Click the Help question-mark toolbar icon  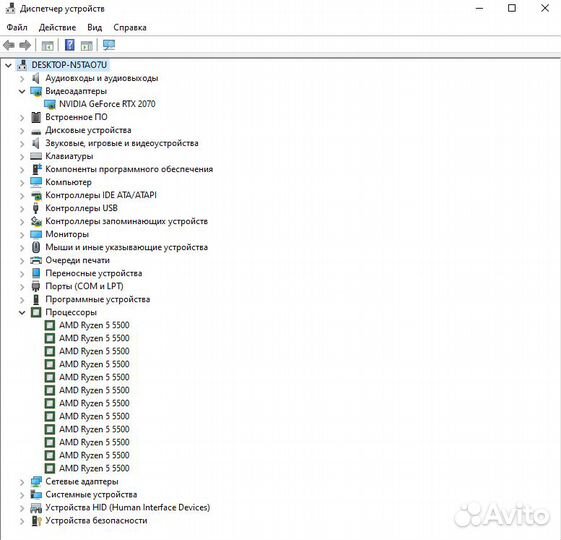tap(69, 45)
